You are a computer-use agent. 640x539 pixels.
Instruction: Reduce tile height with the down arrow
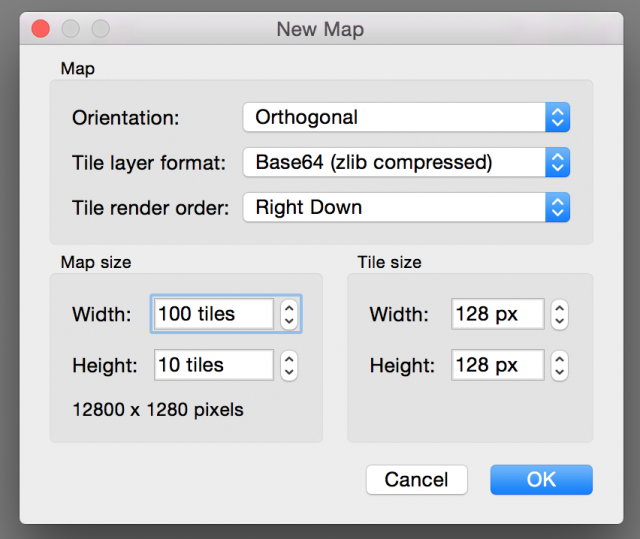point(560,372)
